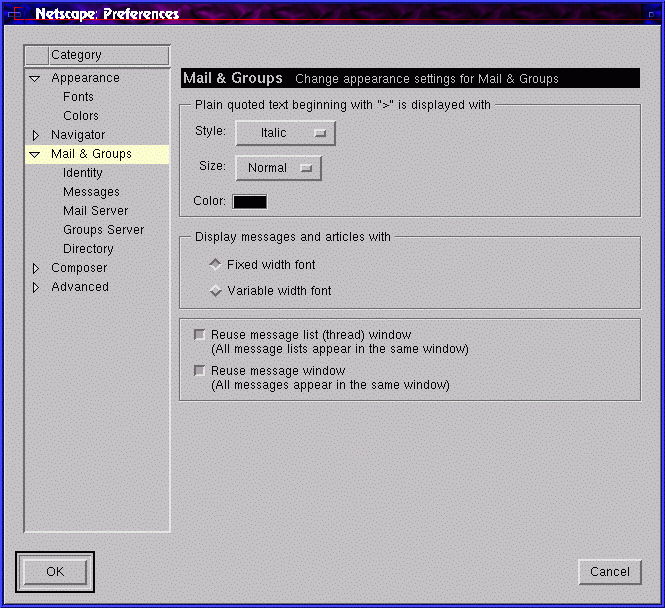Open the Groups Server preferences page
665x608 pixels.
point(103,230)
